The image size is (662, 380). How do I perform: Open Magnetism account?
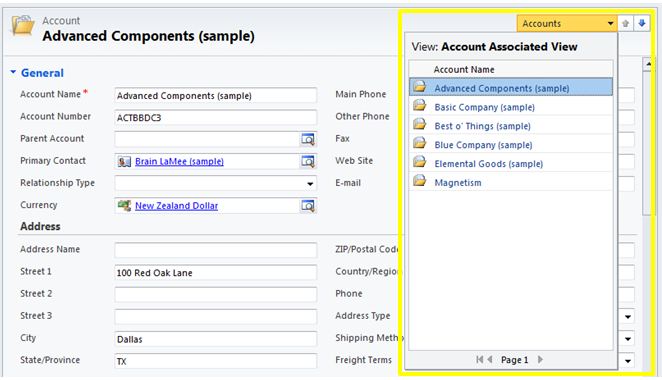pyautogui.click(x=458, y=183)
